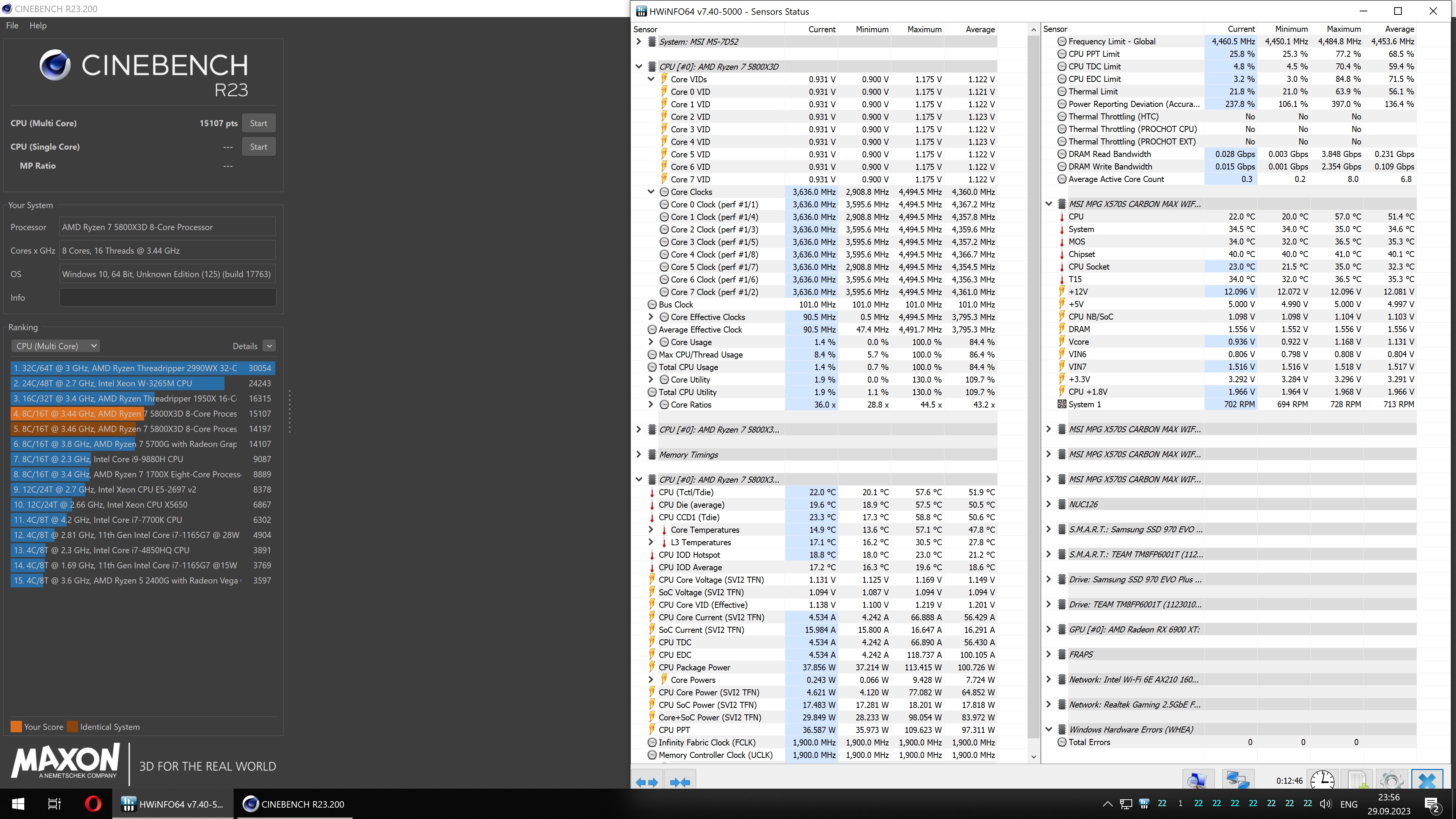Open the Cinebench File menu
1456x819 pixels.
(13, 25)
